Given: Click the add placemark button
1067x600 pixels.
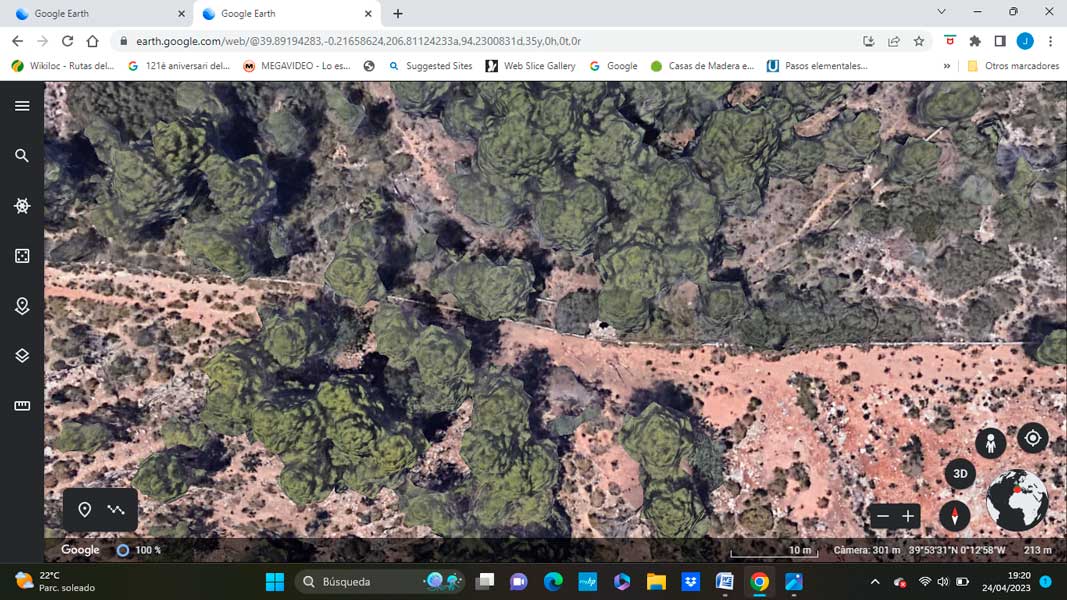Looking at the screenshot, I should [85, 510].
